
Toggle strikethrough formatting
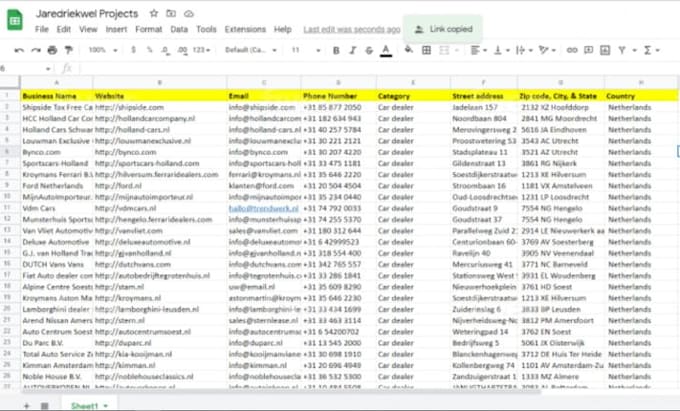(369, 50)
